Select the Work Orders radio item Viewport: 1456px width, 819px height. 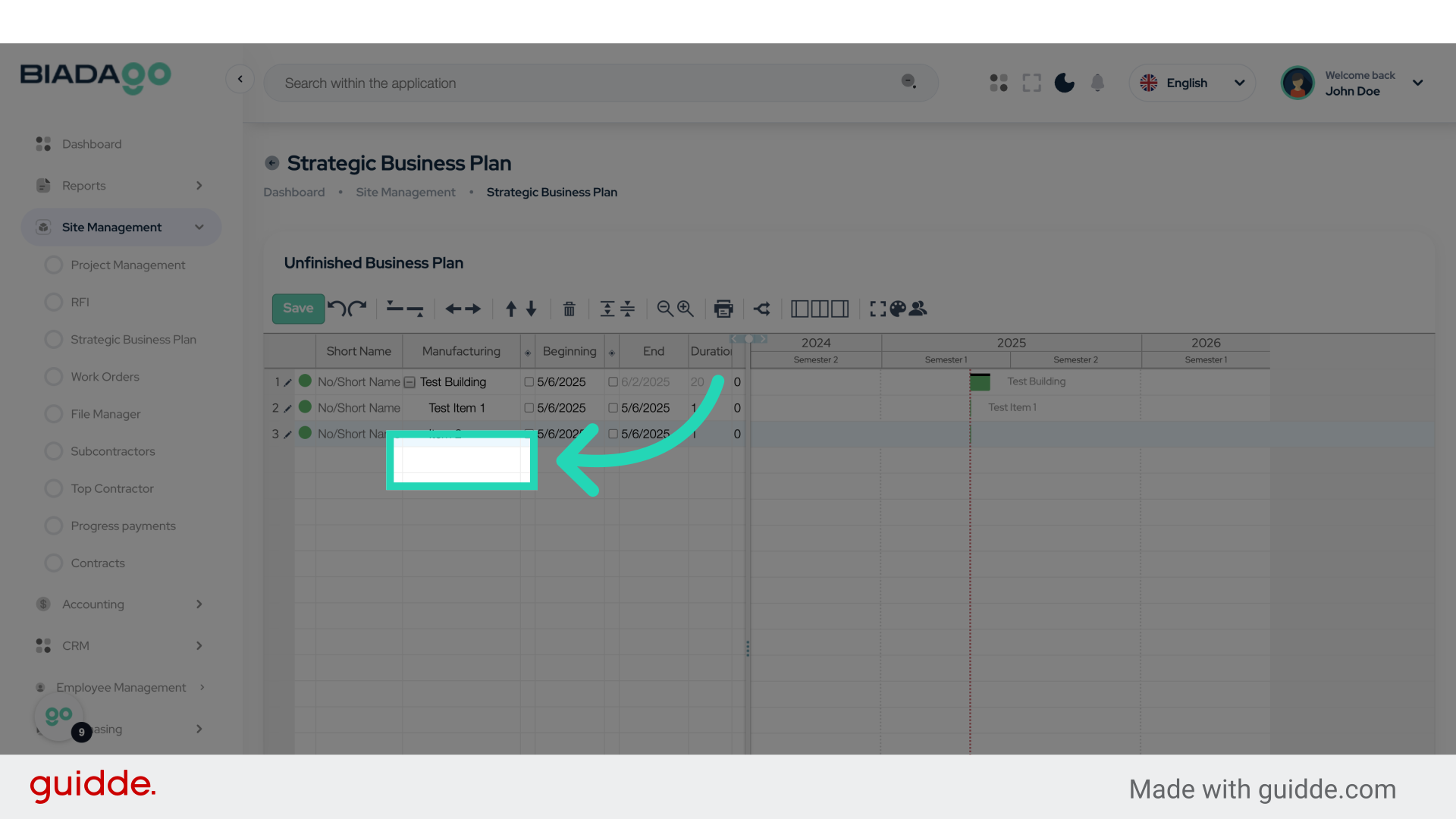[54, 377]
